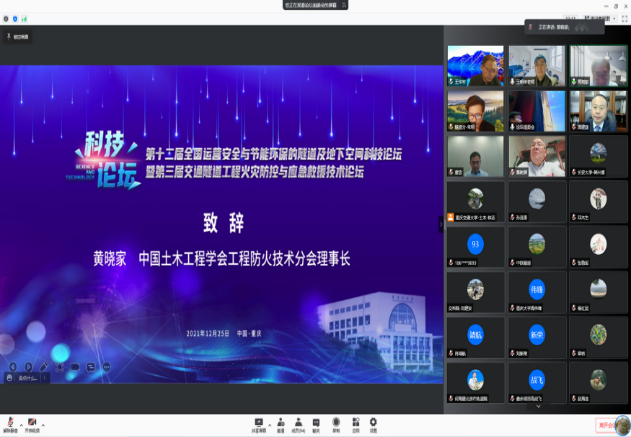631x437 pixels.
Task: Collapse the participant video panel divider arrow
Action: point(441,224)
